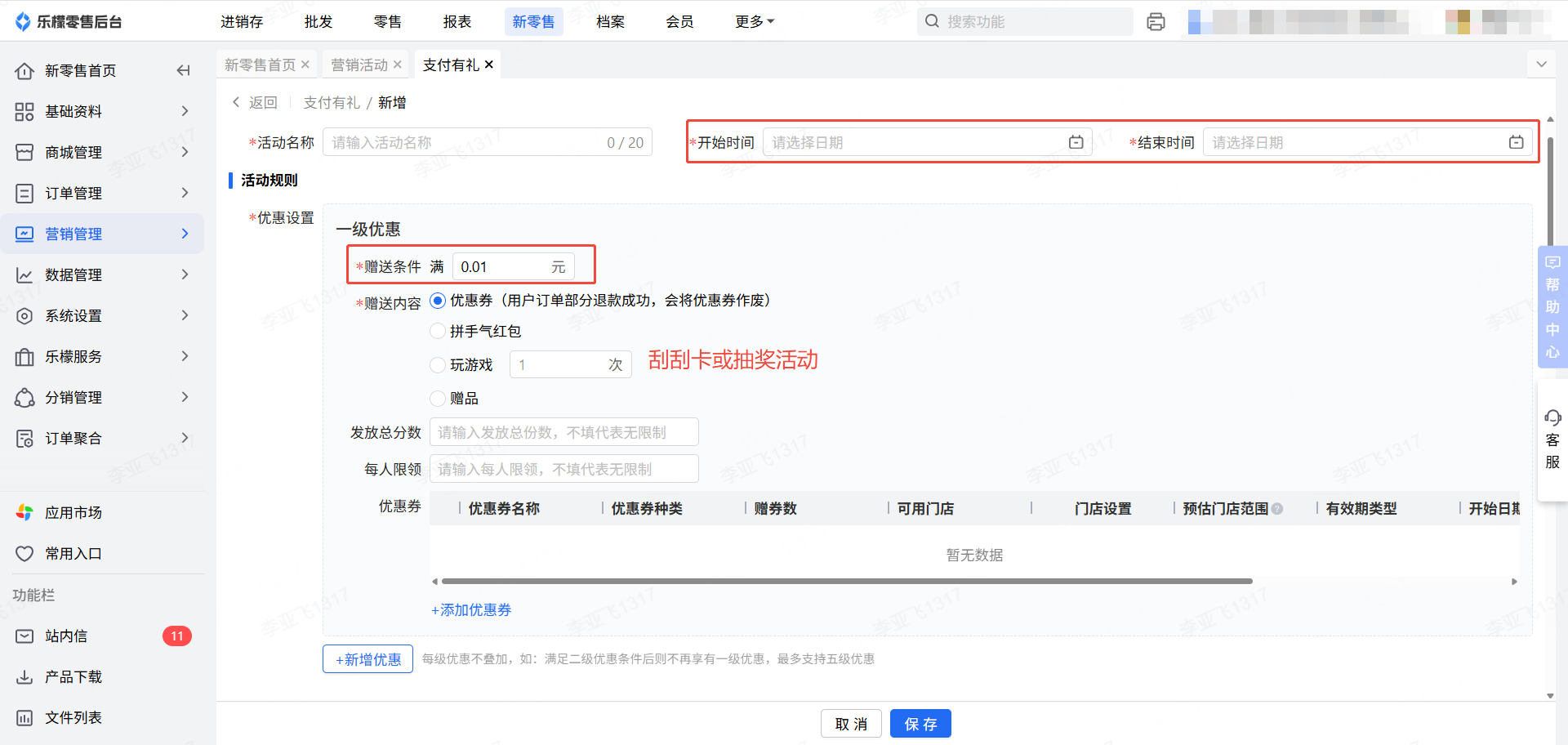Open the 结束时间 calendar icon

pos(1517,142)
